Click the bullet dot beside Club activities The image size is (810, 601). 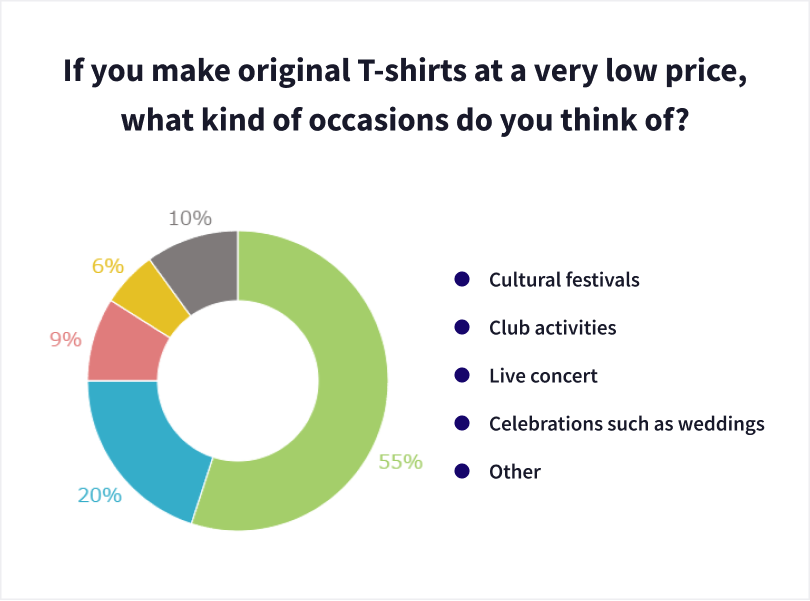[x=461, y=328]
